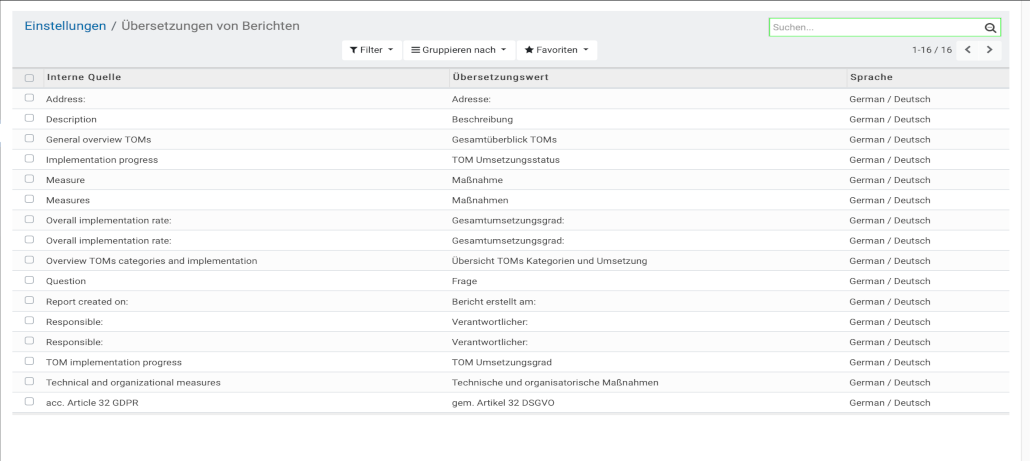Tick checkbox for acc. Article 32 GDPR

[29, 402]
